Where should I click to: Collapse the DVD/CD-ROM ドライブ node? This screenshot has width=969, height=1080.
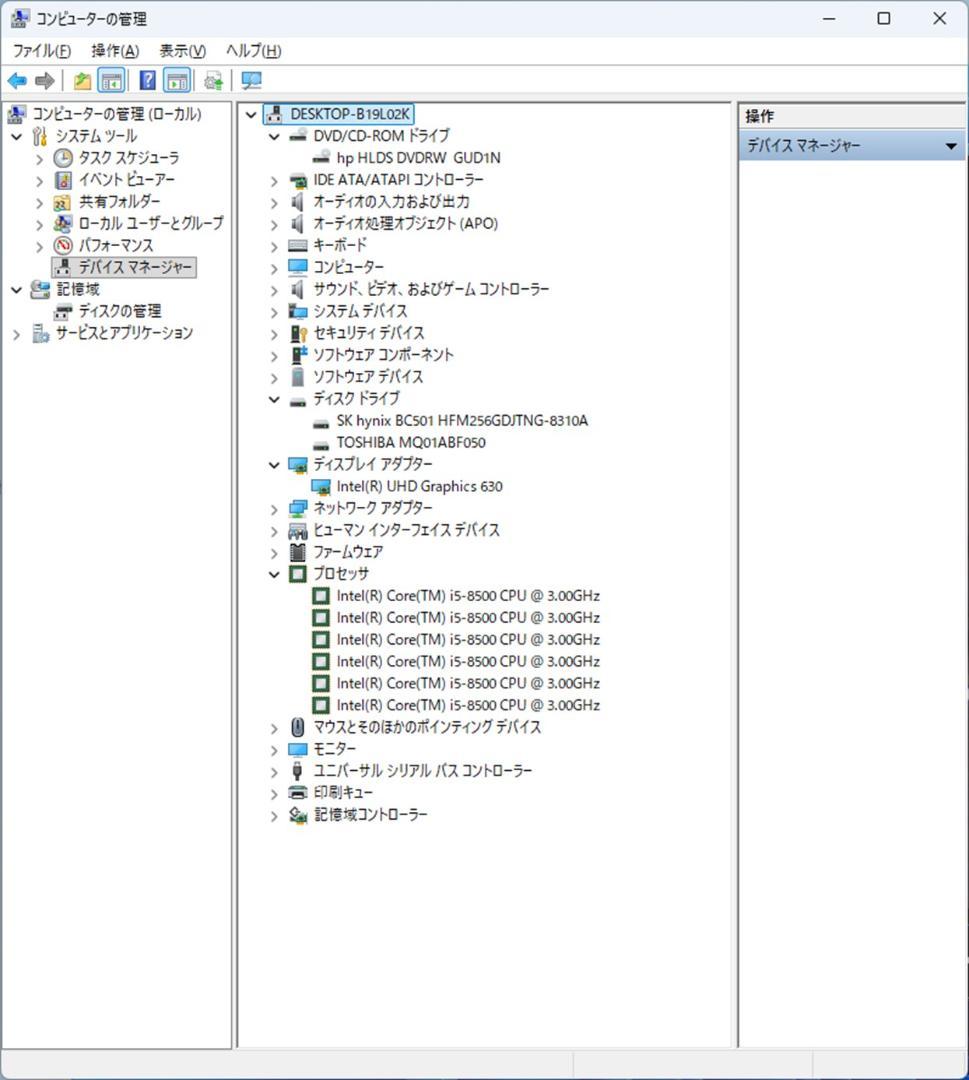pos(273,136)
